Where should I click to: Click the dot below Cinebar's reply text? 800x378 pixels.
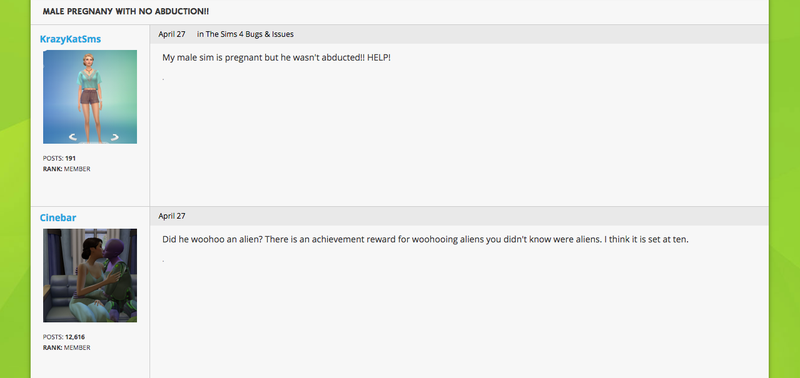163,261
